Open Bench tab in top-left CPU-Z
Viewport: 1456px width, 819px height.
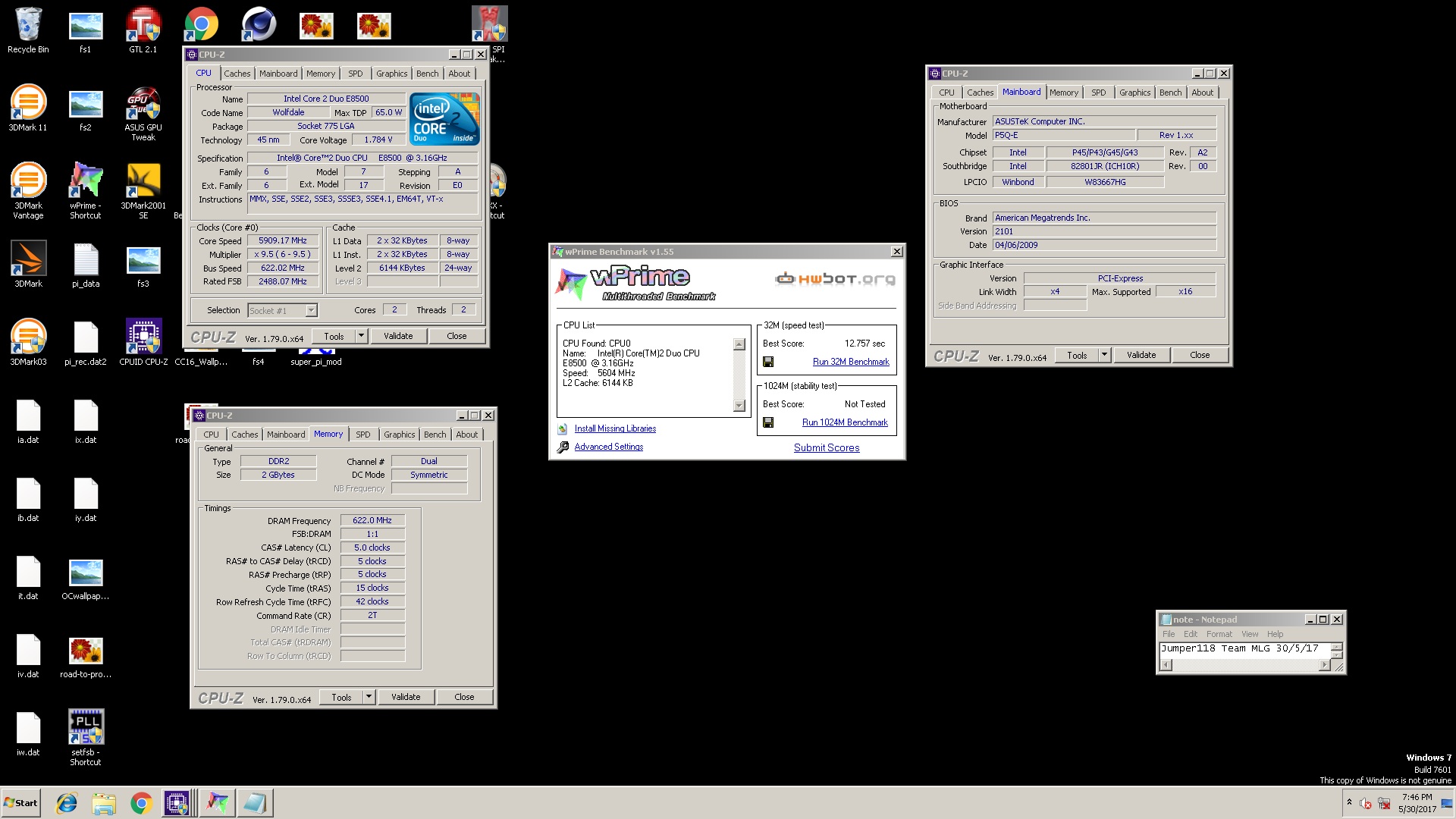427,74
